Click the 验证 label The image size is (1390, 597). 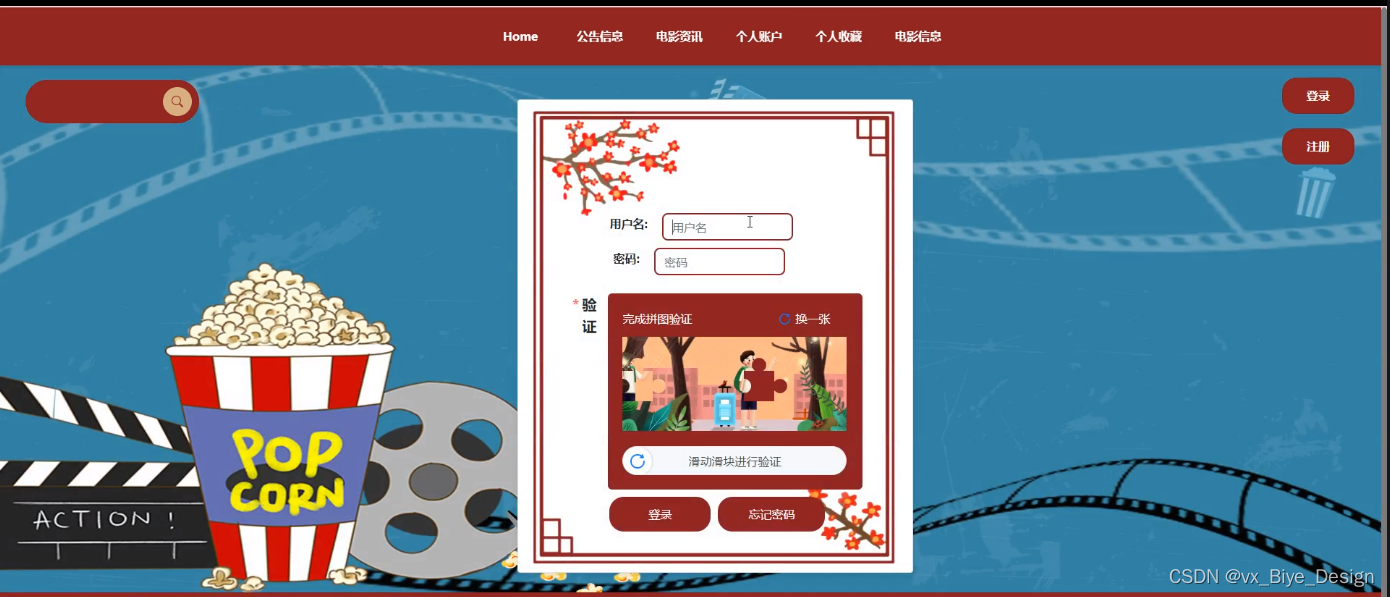589,315
